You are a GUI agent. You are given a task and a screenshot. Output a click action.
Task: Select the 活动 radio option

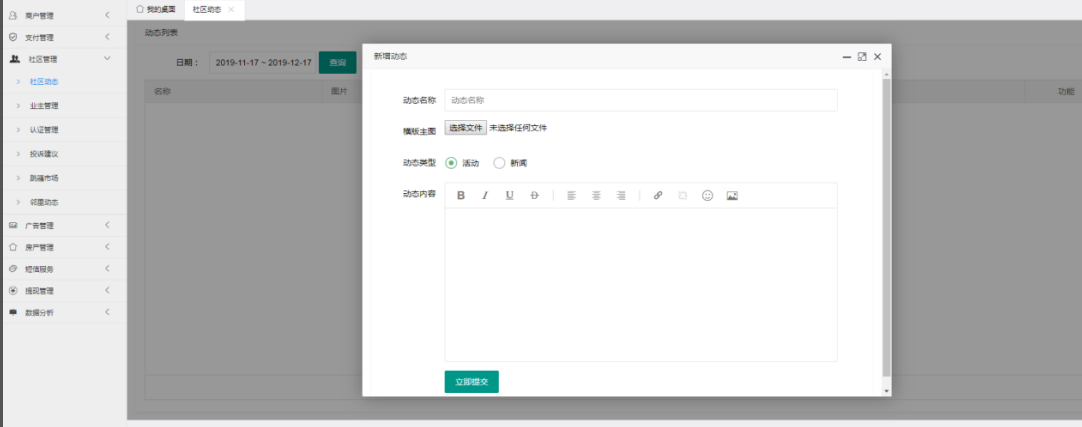tap(452, 163)
